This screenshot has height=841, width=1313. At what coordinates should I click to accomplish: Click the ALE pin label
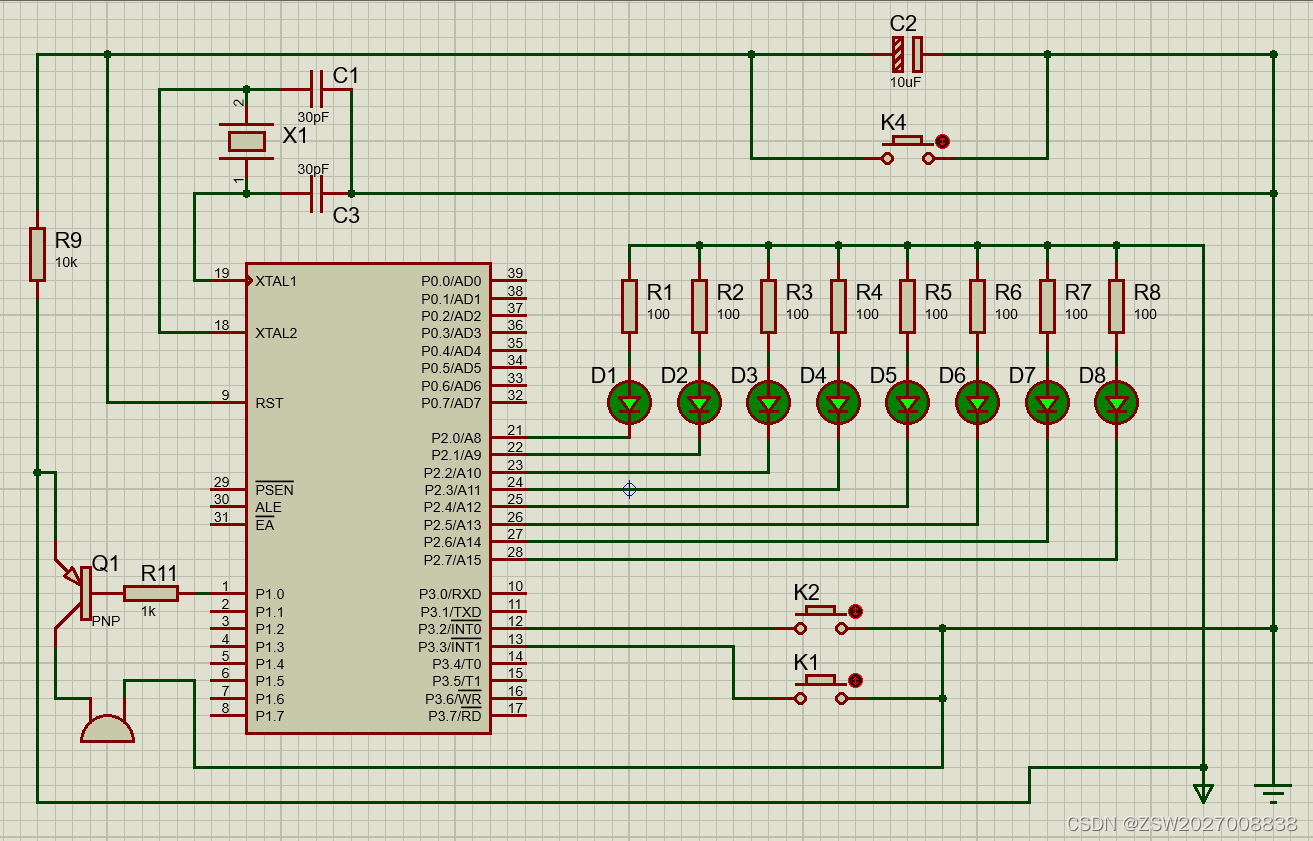[268, 507]
